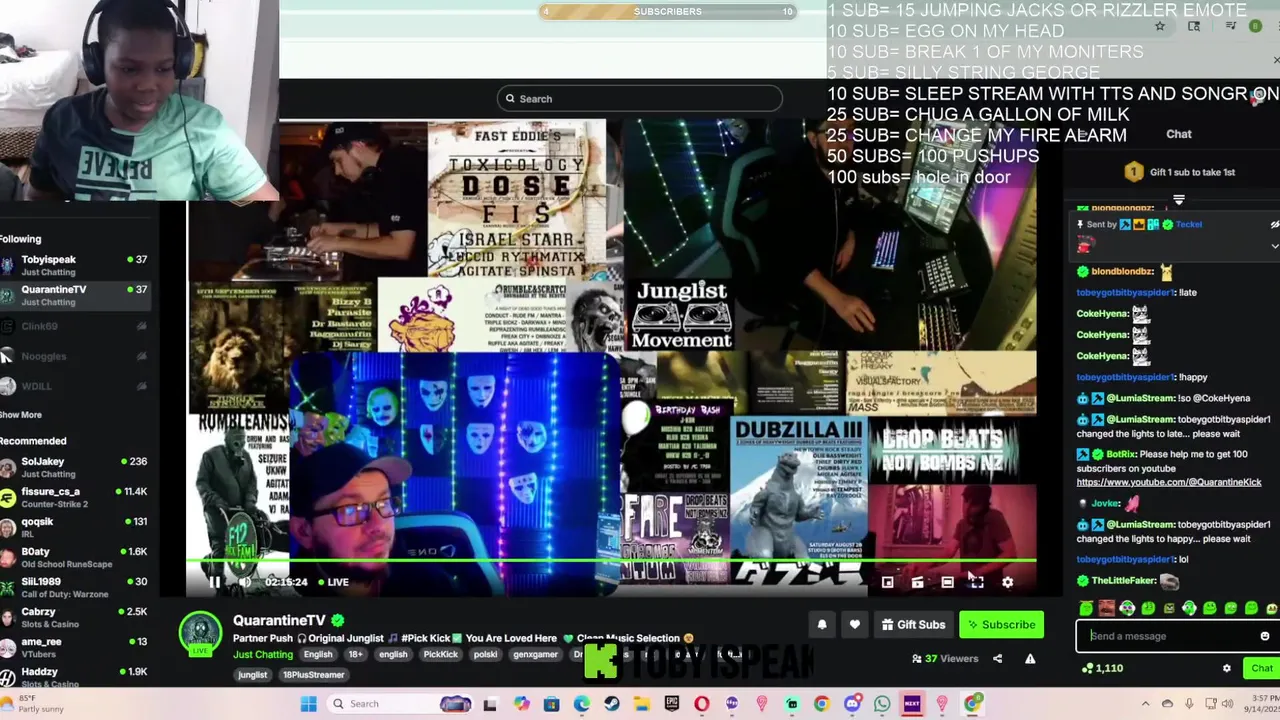Open Microsoft Edge from the taskbar
This screenshot has height=720, width=1280.
pos(581,704)
